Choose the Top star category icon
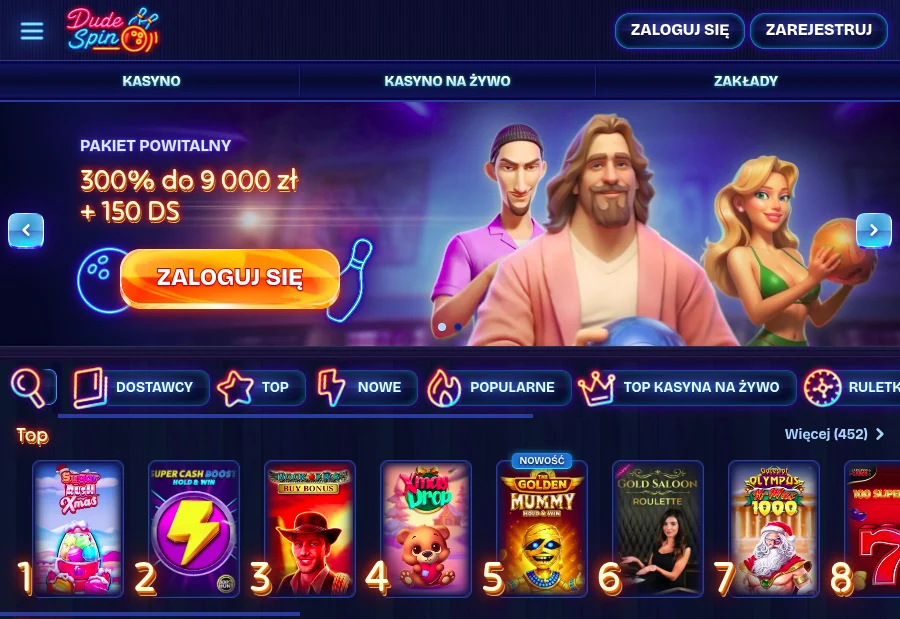The image size is (900, 619). click(x=235, y=388)
